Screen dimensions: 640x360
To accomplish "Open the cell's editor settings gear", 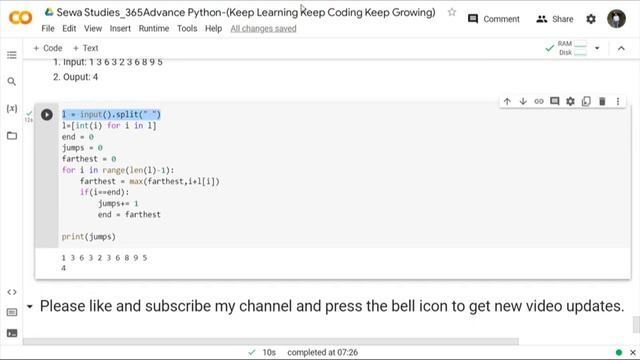I will click(570, 101).
